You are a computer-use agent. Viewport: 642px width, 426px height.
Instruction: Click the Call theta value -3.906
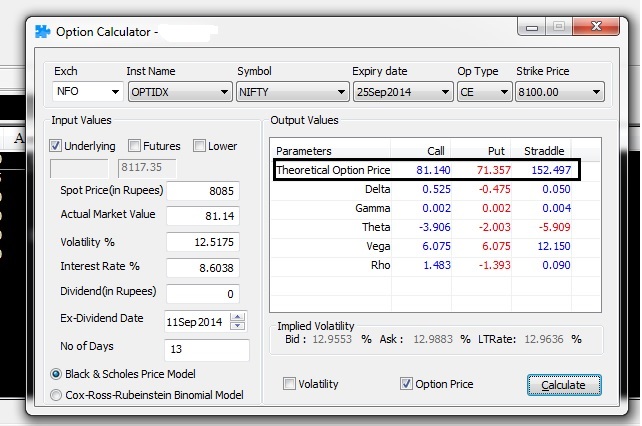pos(434,227)
